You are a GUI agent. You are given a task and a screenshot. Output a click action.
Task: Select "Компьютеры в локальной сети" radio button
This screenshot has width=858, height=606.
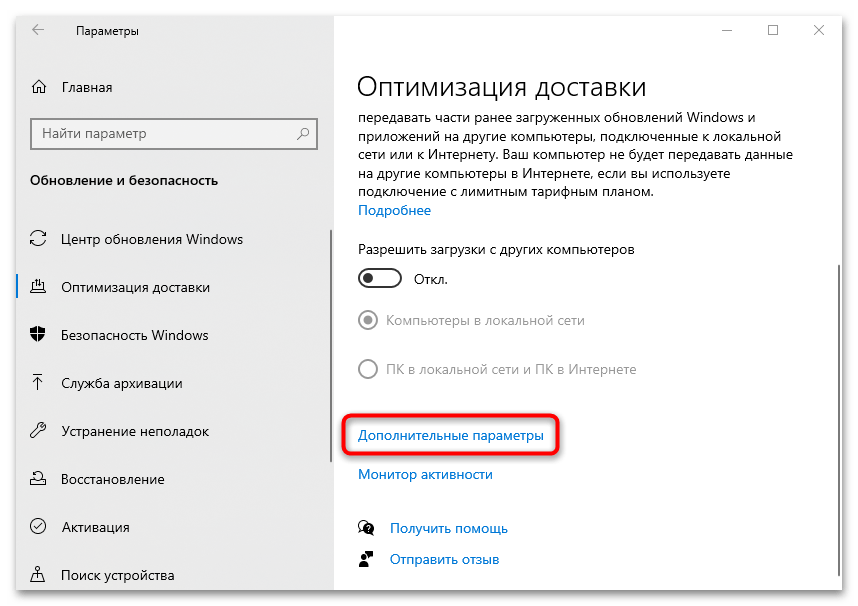point(368,321)
